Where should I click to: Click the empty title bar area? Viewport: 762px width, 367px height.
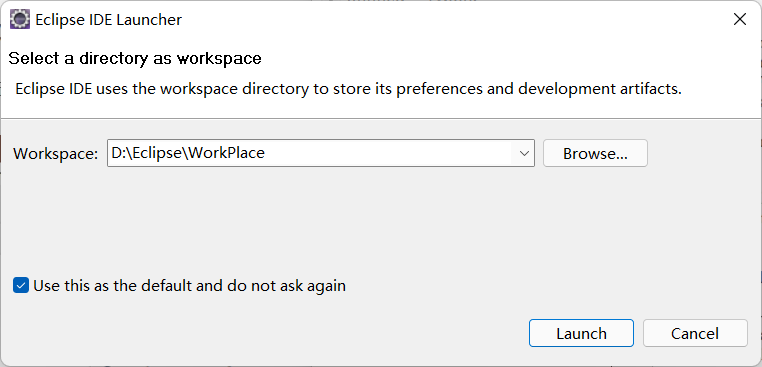coord(452,19)
